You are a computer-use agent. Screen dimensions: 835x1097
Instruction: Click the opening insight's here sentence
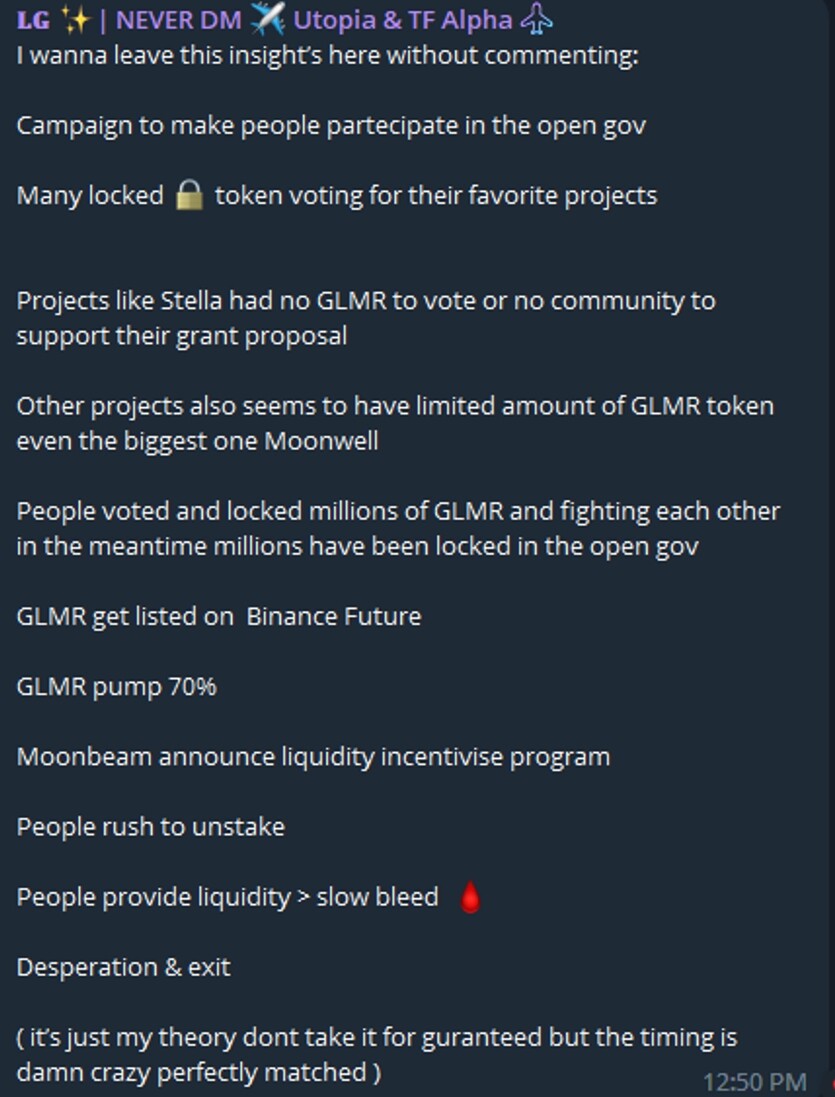327,55
